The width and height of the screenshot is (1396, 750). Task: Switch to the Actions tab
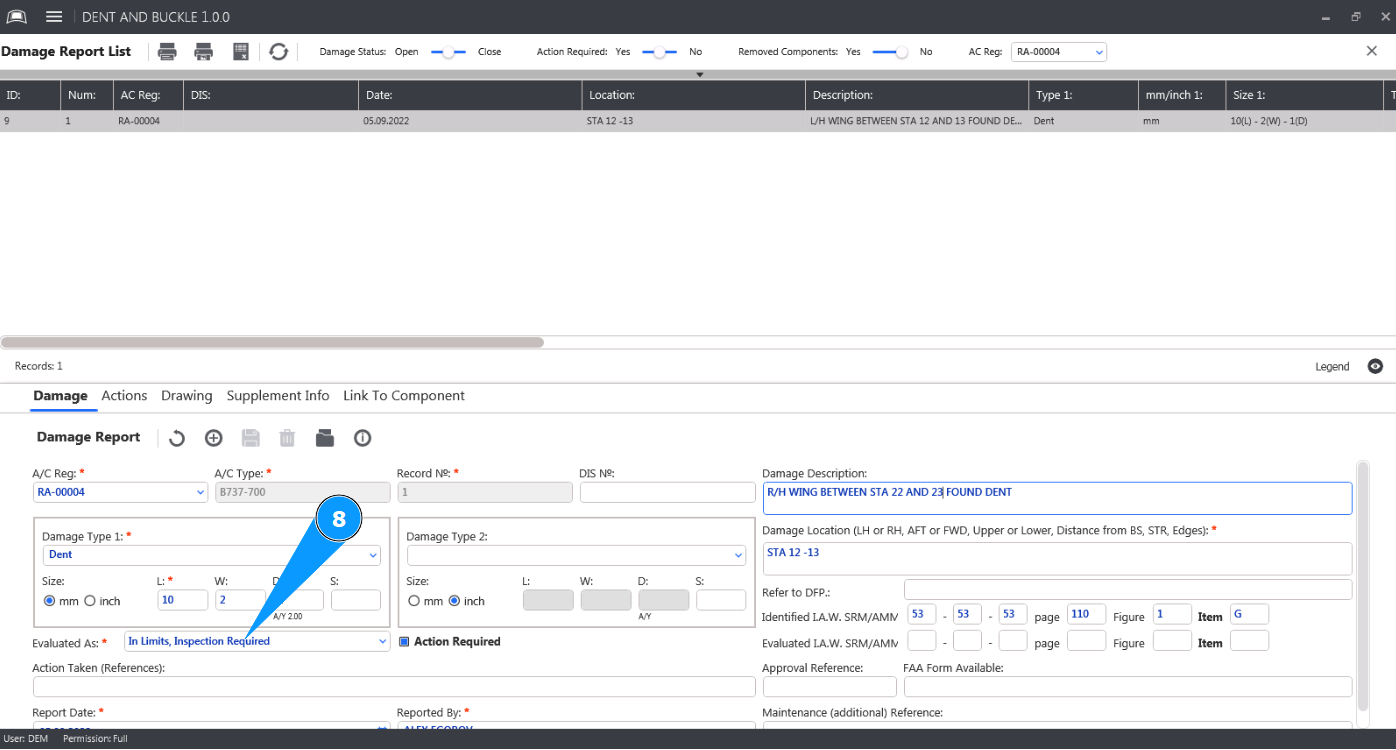[x=124, y=396]
